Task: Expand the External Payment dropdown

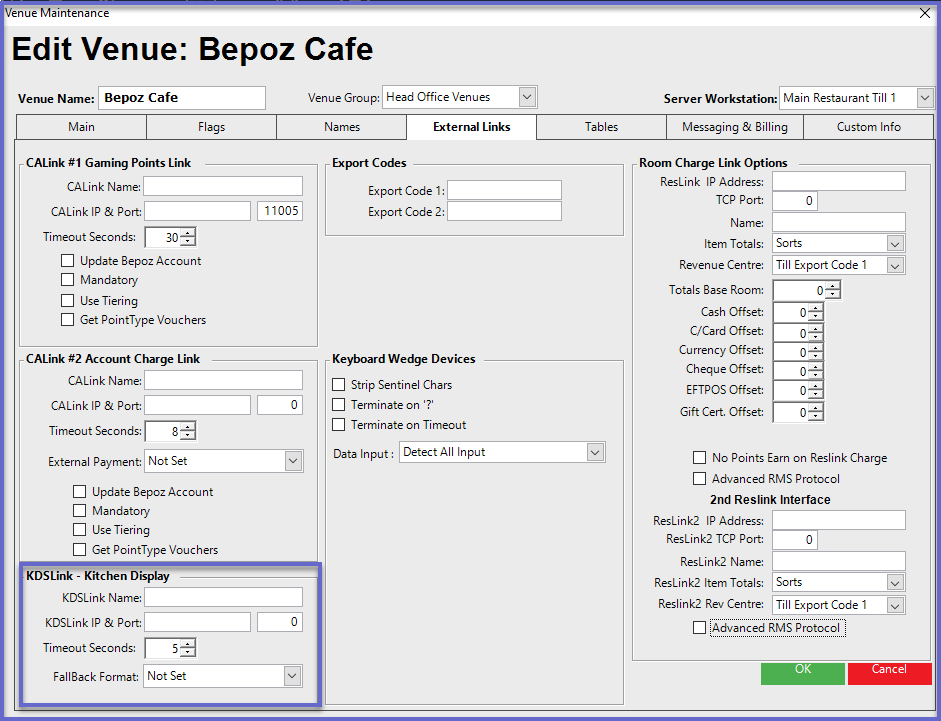Action: tap(292, 462)
